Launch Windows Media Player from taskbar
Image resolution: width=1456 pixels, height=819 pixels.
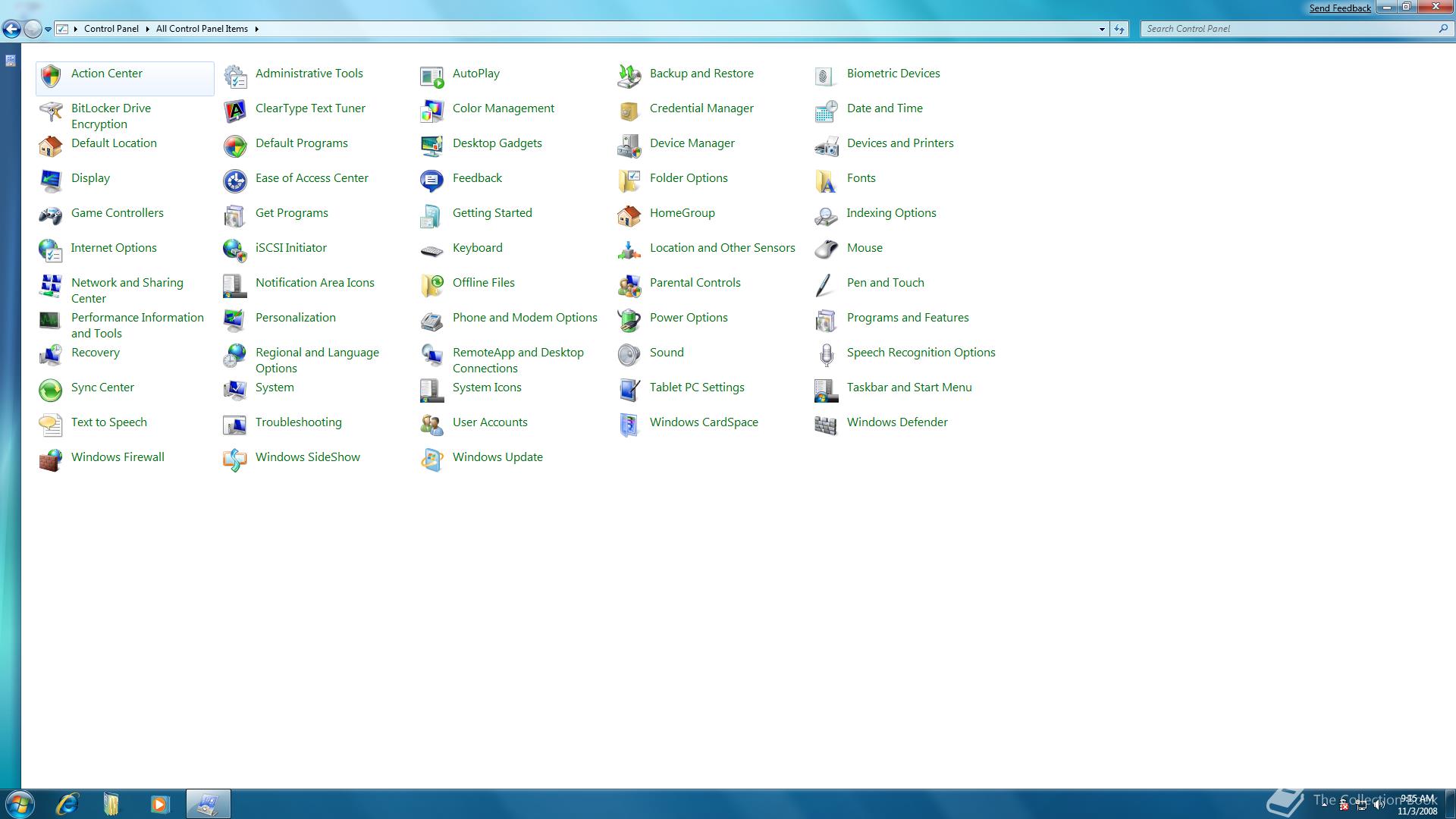(x=159, y=804)
